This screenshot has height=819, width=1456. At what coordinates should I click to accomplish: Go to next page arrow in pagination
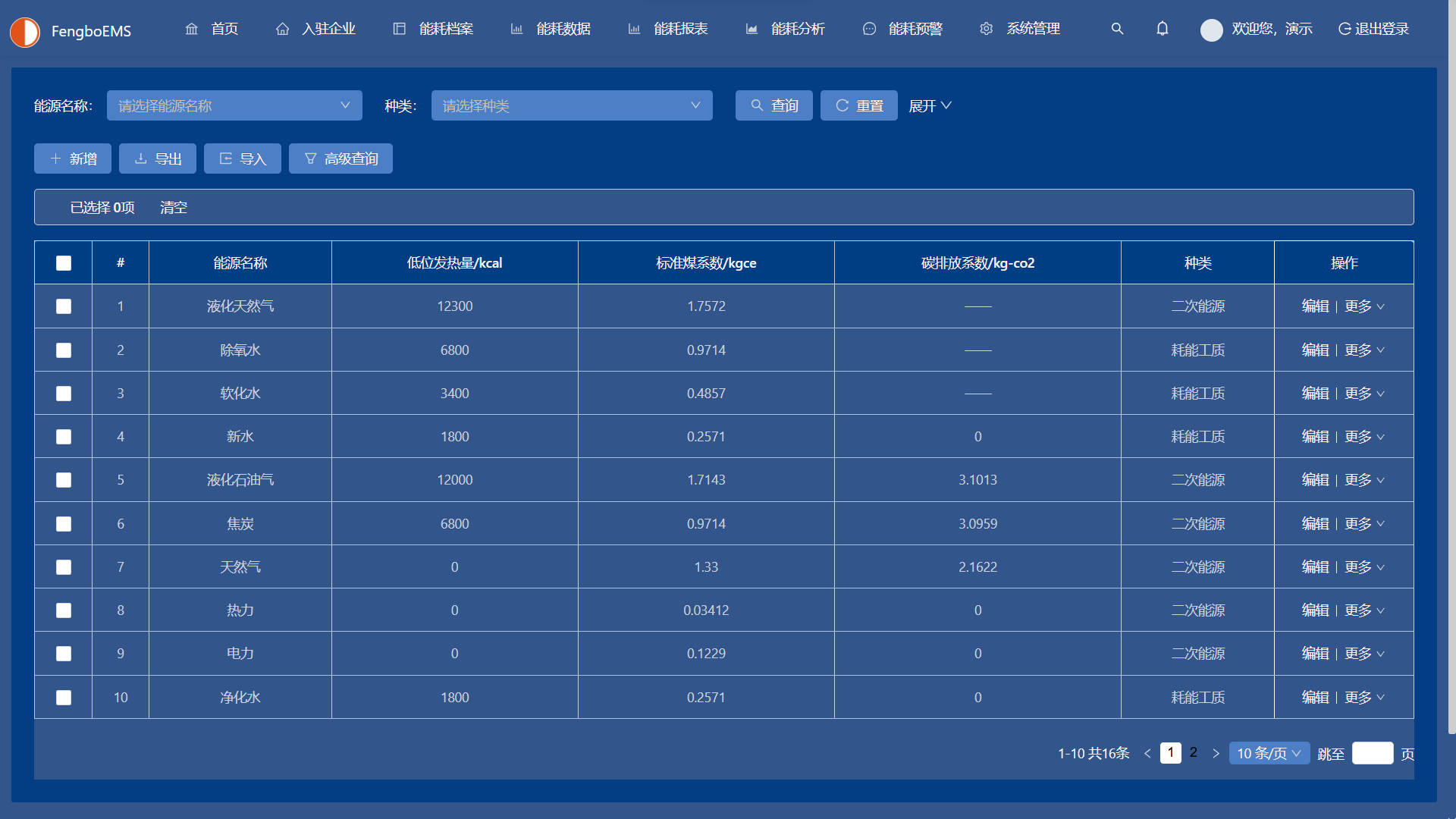pos(1216,753)
